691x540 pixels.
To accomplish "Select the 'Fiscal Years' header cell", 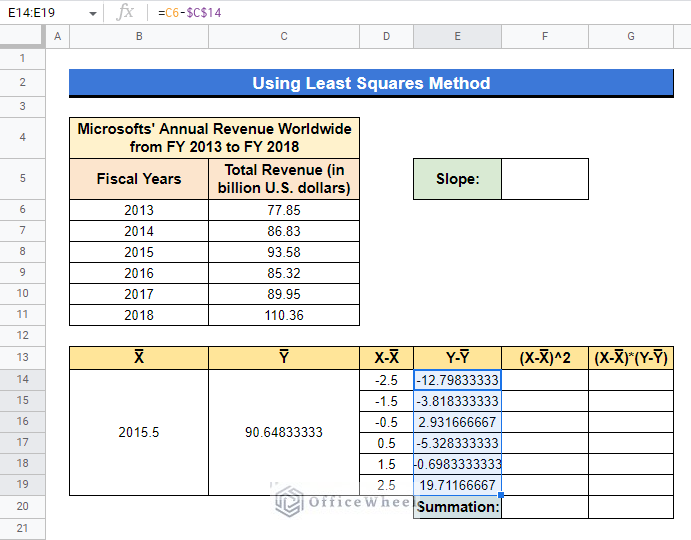I will 139,179.
